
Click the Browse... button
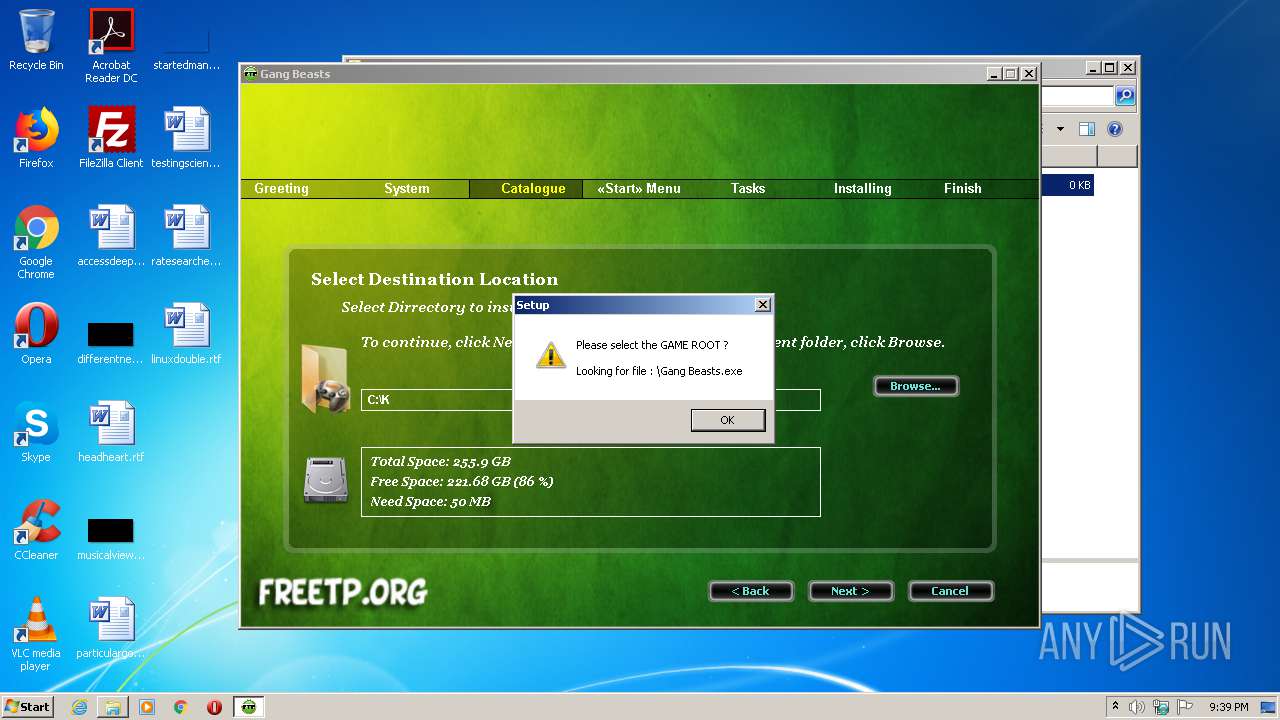(x=916, y=386)
